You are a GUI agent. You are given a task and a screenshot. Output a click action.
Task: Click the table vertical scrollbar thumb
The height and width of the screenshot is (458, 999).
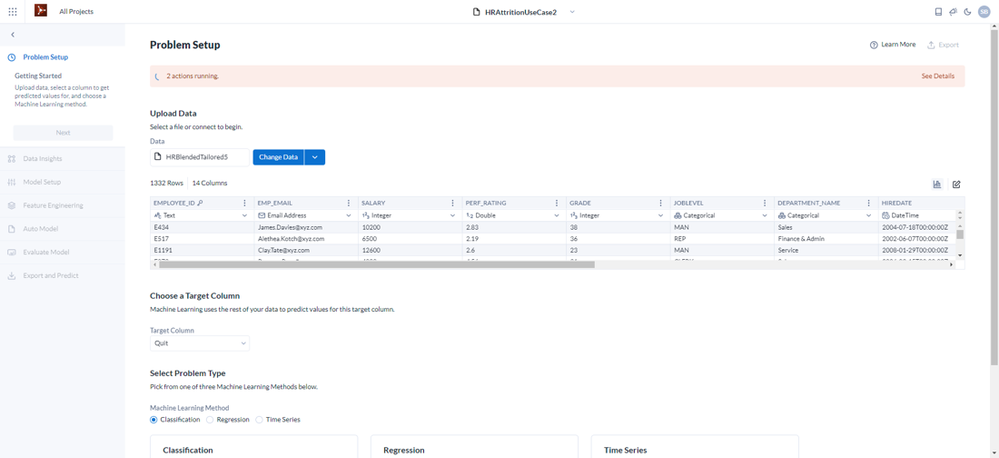click(x=960, y=234)
